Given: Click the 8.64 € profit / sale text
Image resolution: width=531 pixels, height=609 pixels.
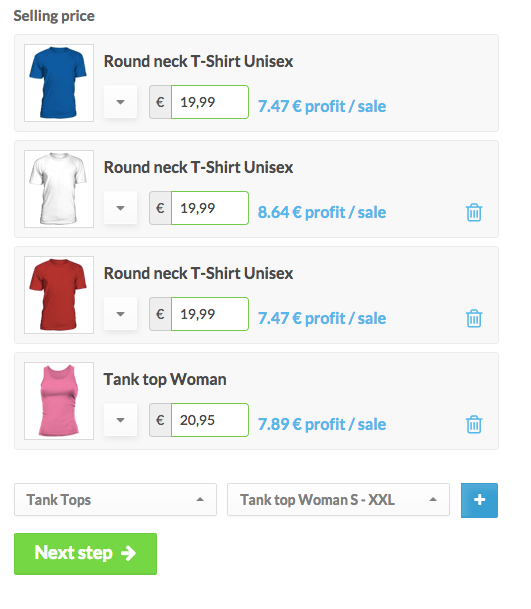Looking at the screenshot, I should tap(322, 212).
